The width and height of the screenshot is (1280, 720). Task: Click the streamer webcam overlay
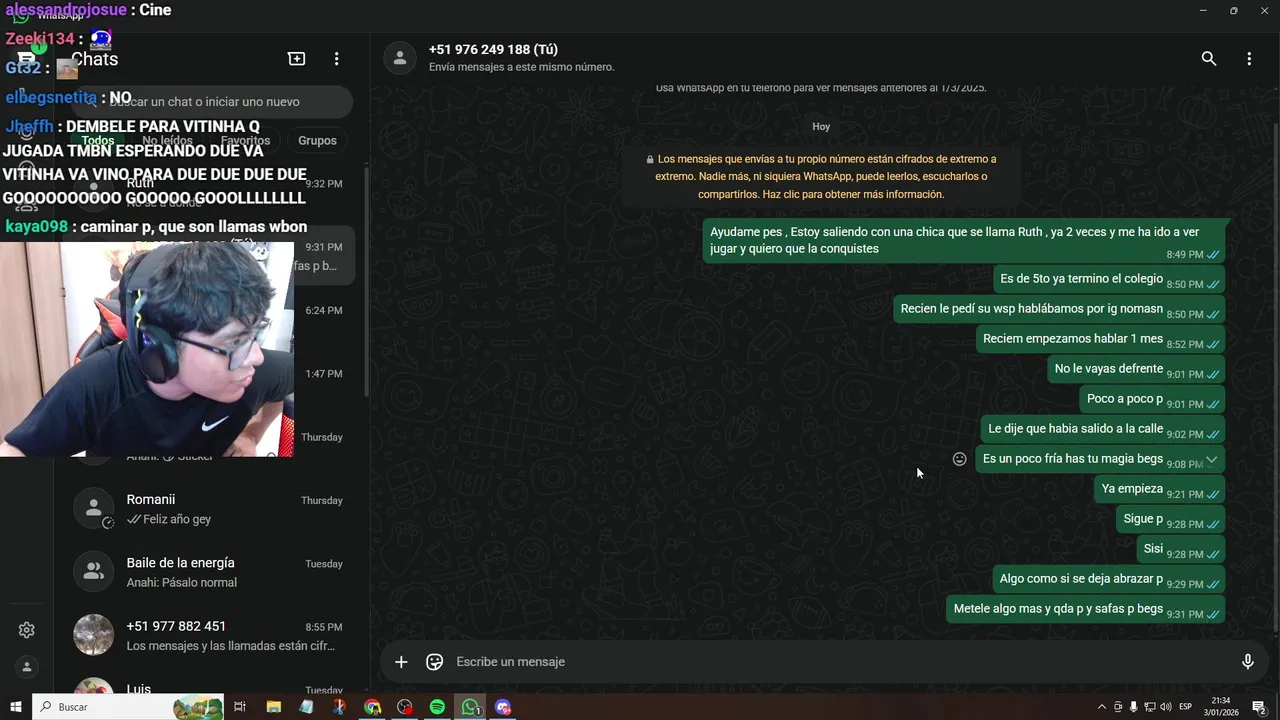pyautogui.click(x=147, y=349)
